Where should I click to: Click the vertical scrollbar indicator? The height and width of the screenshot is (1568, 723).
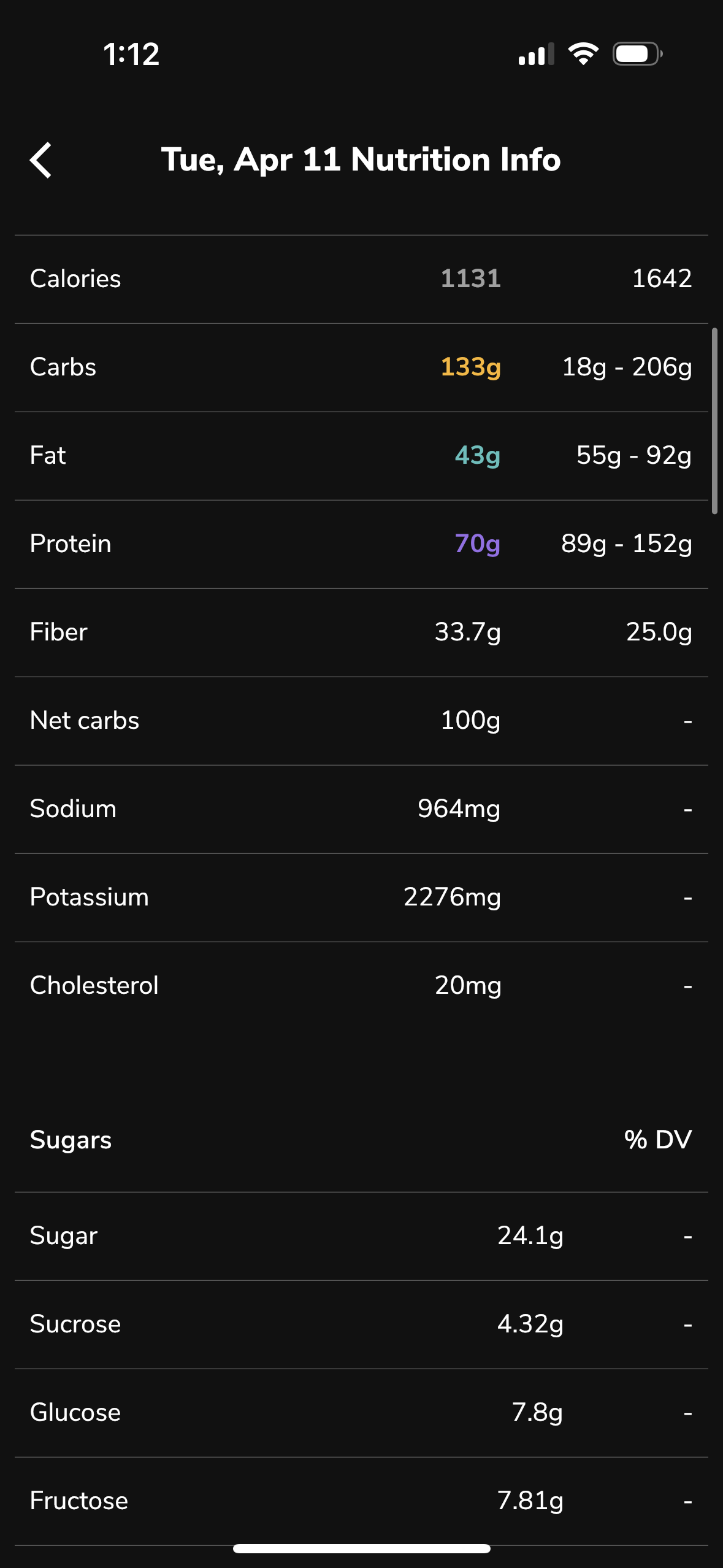click(714, 421)
